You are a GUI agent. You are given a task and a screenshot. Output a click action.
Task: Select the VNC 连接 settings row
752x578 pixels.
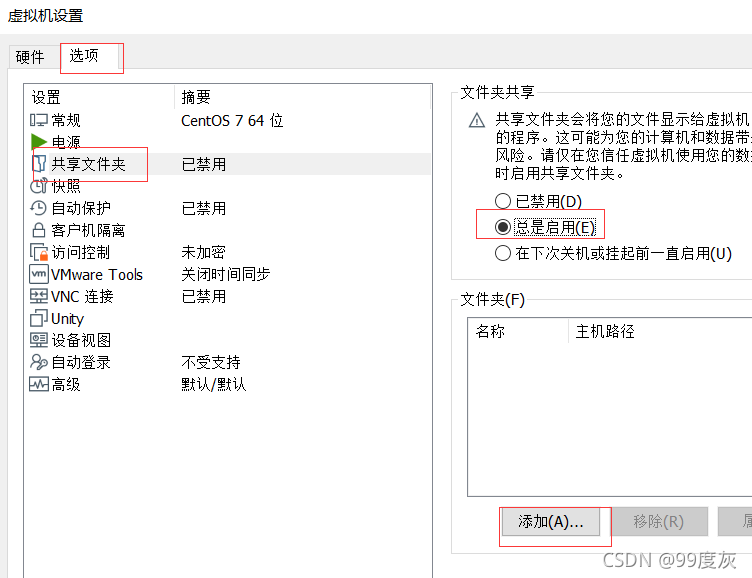tap(228, 296)
